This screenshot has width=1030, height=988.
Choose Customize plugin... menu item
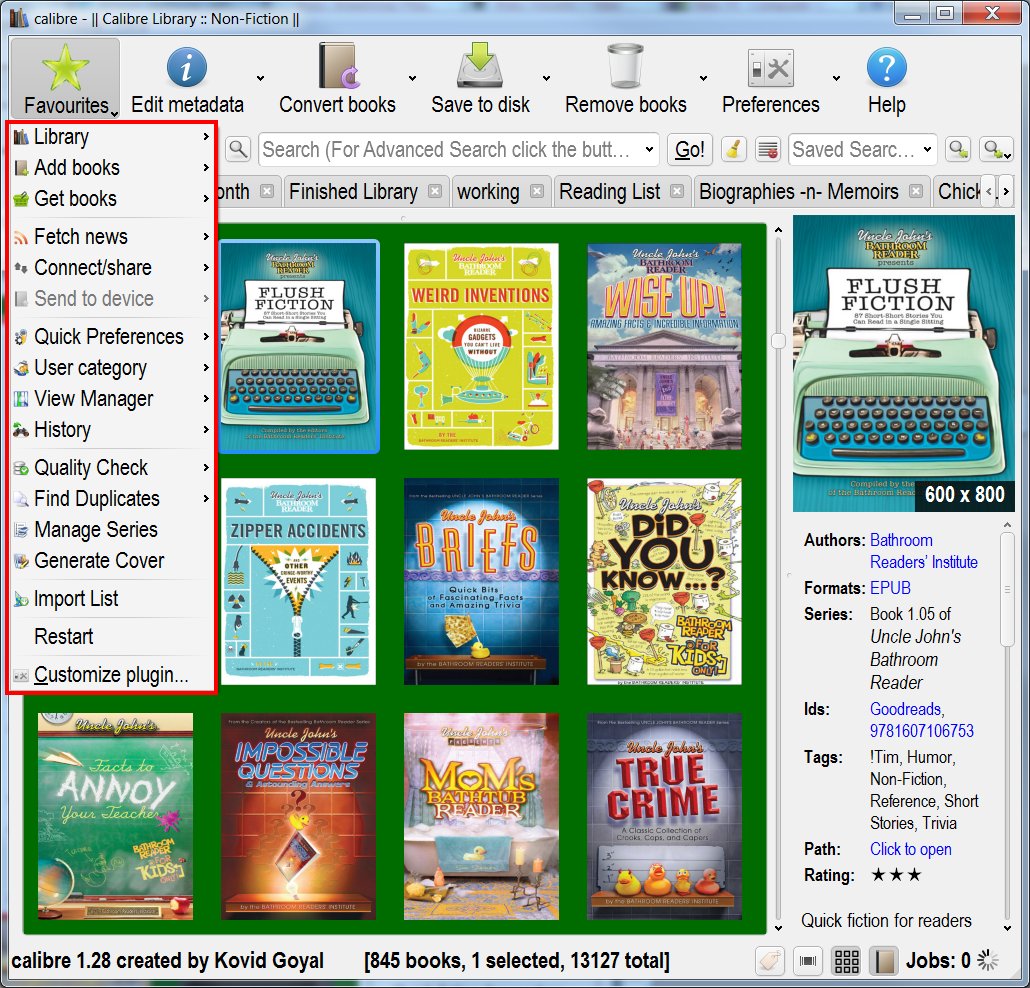[112, 675]
